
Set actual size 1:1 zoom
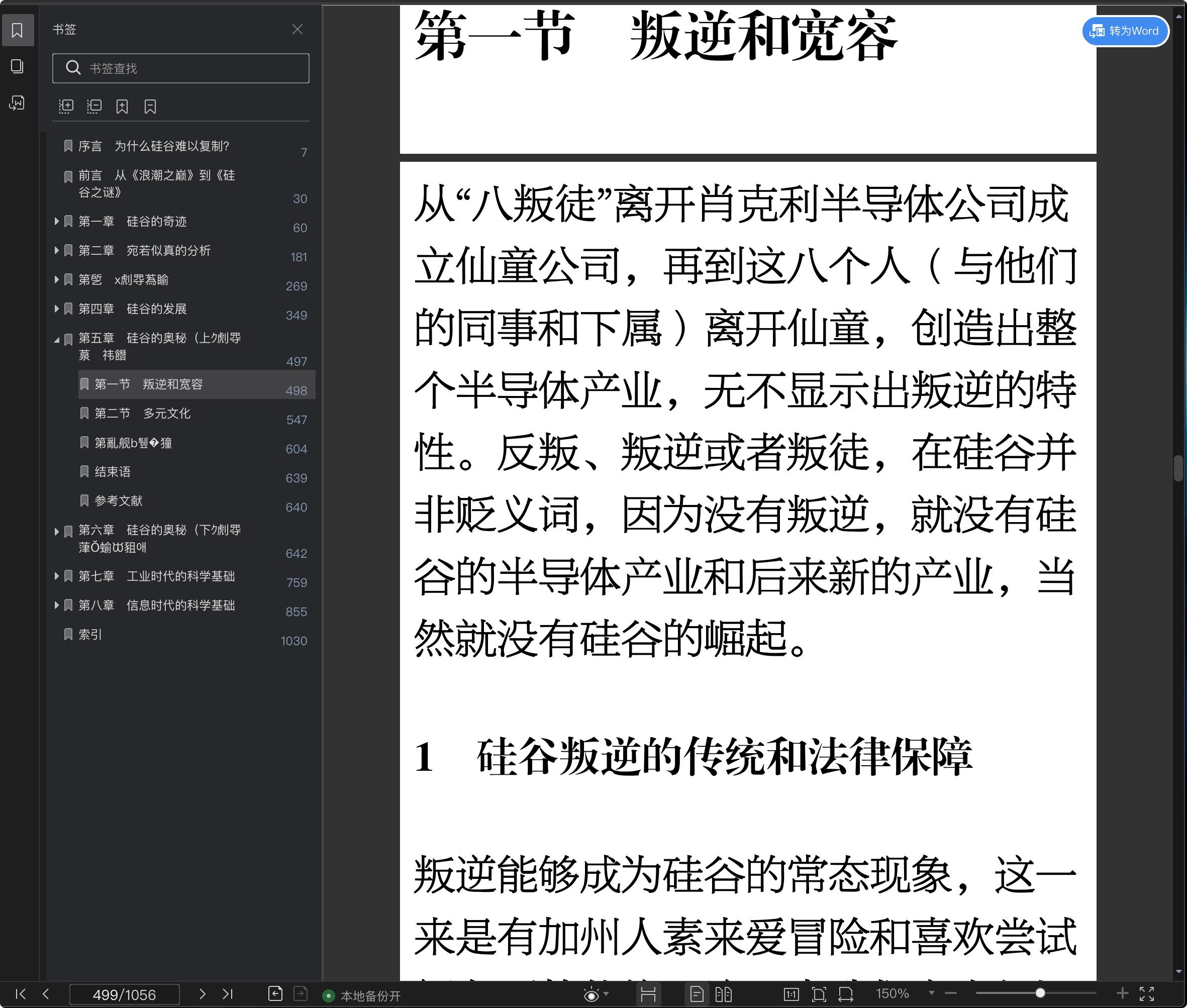(791, 995)
